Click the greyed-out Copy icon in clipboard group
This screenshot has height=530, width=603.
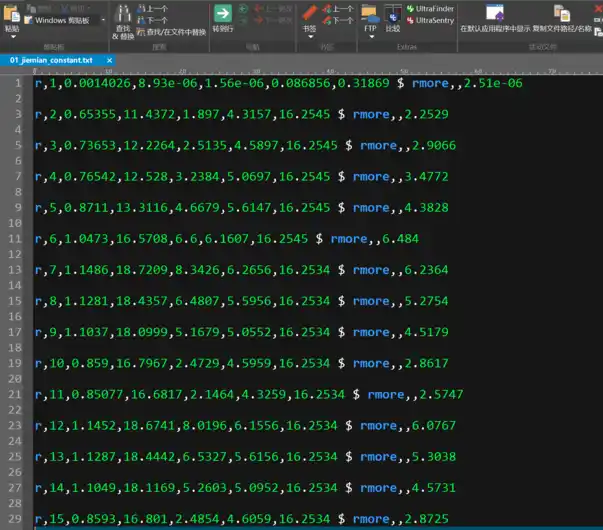32,8
